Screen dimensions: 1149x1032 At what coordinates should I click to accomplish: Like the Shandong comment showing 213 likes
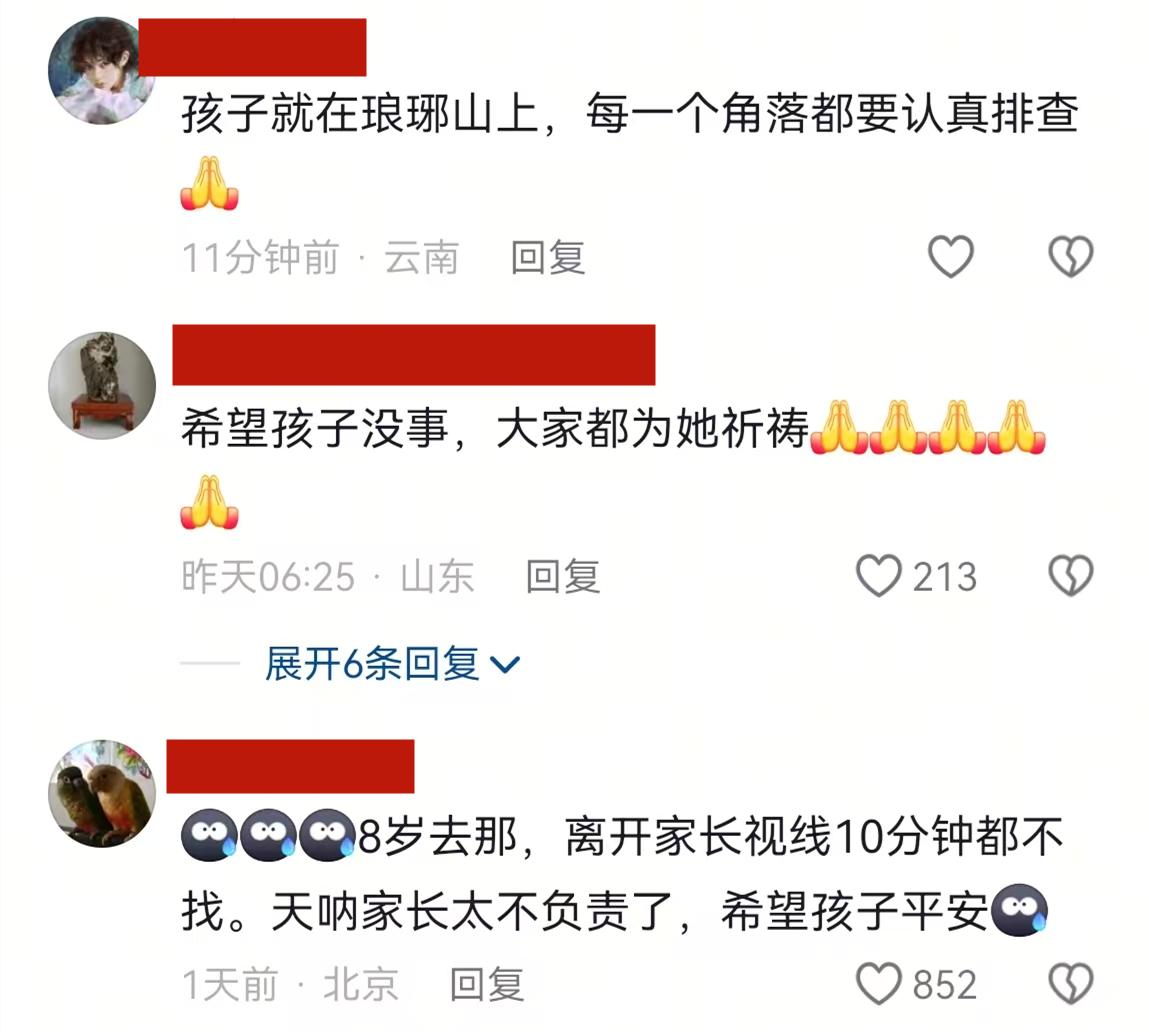[x=916, y=576]
